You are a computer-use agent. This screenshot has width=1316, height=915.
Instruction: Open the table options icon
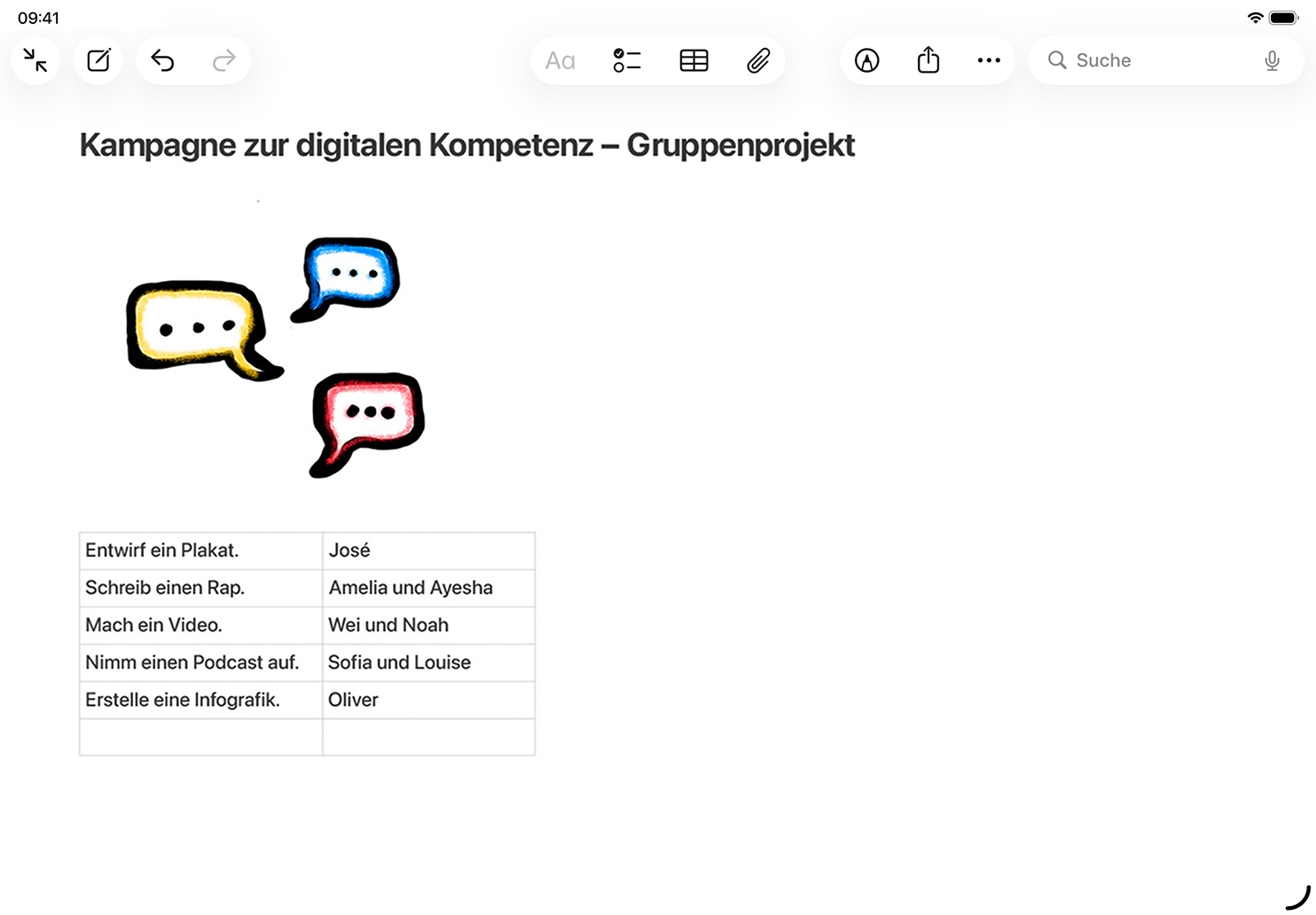[693, 60]
